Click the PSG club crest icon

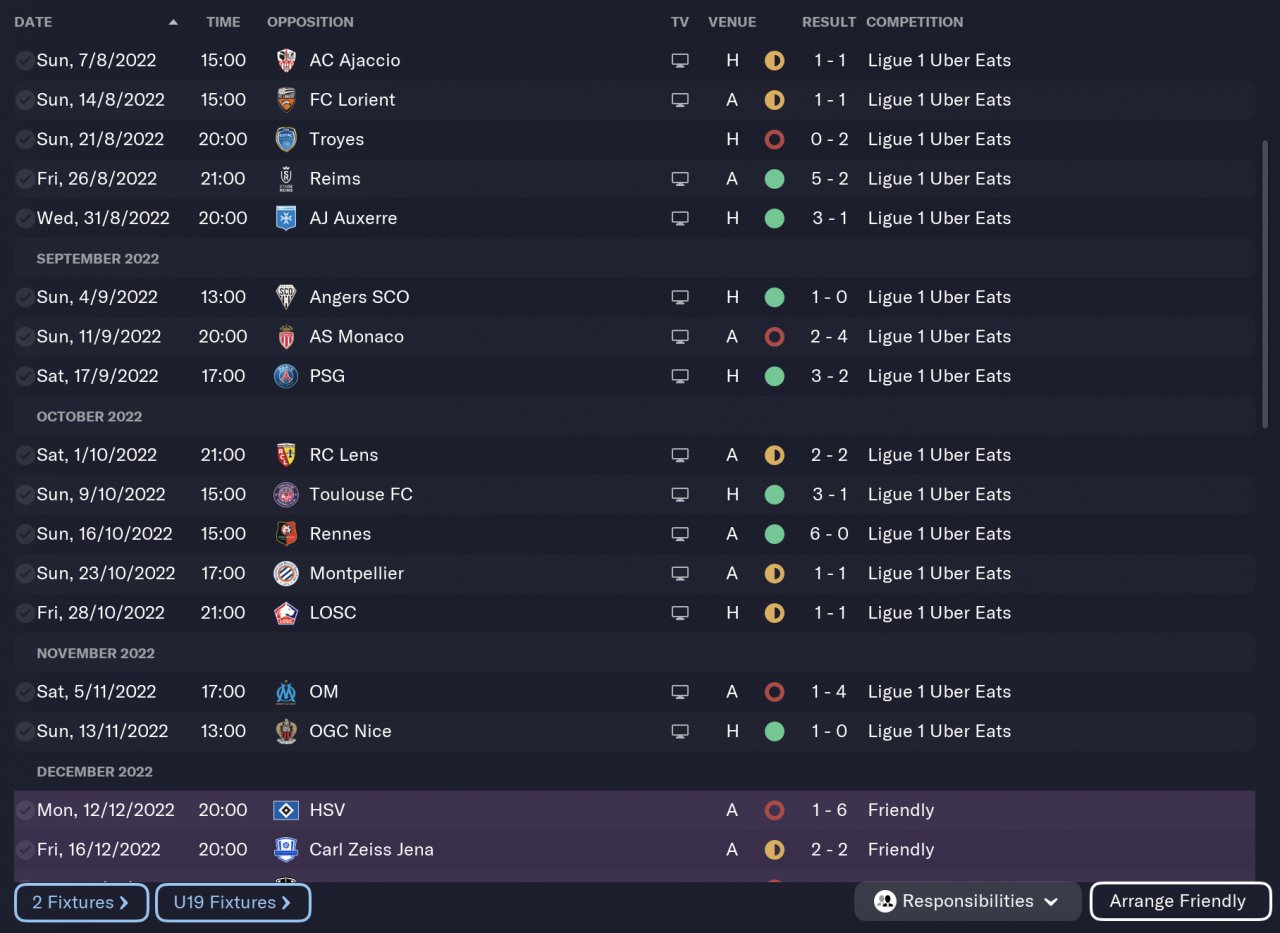(286, 376)
